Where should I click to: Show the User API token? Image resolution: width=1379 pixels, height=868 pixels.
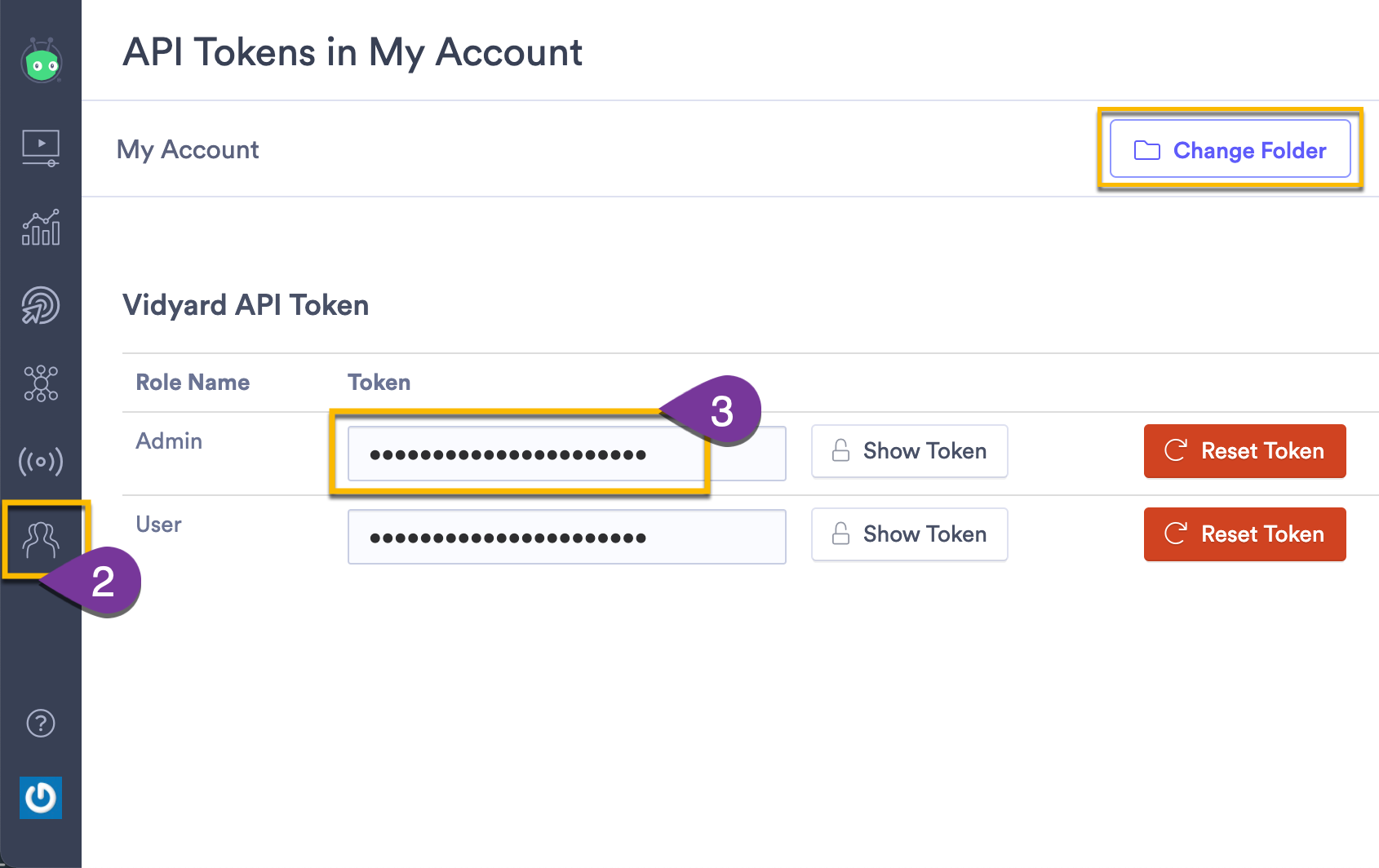pyautogui.click(x=909, y=534)
